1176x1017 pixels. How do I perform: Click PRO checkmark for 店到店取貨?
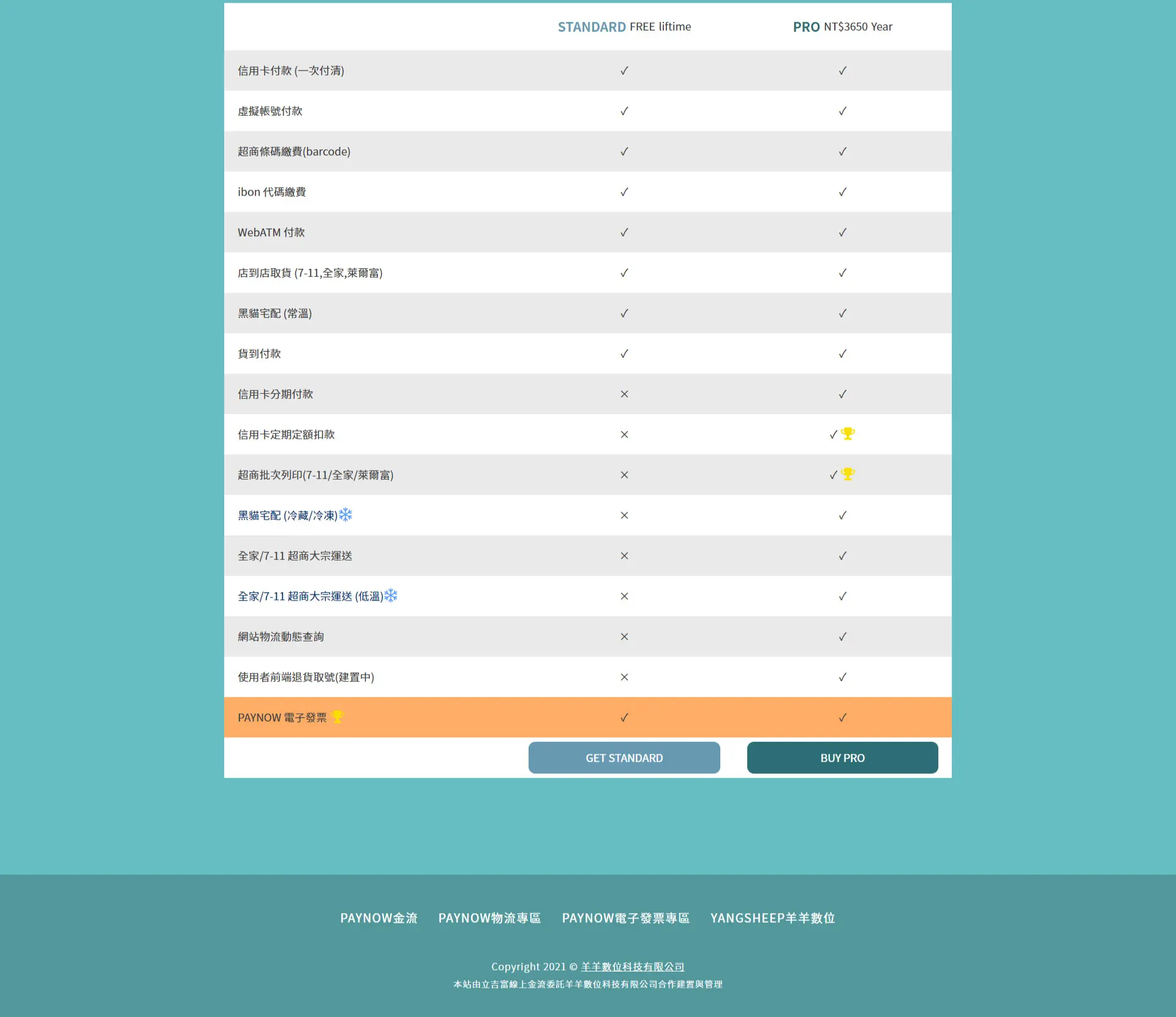[843, 273]
